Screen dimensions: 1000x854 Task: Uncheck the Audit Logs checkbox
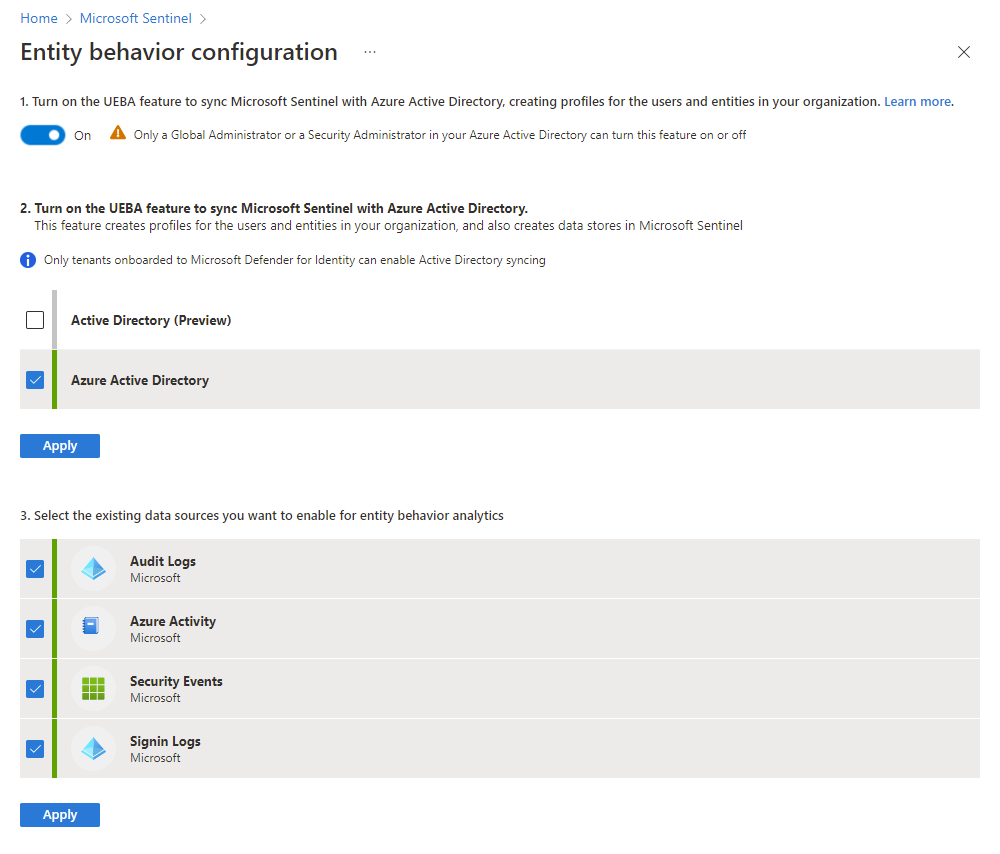click(x=35, y=569)
